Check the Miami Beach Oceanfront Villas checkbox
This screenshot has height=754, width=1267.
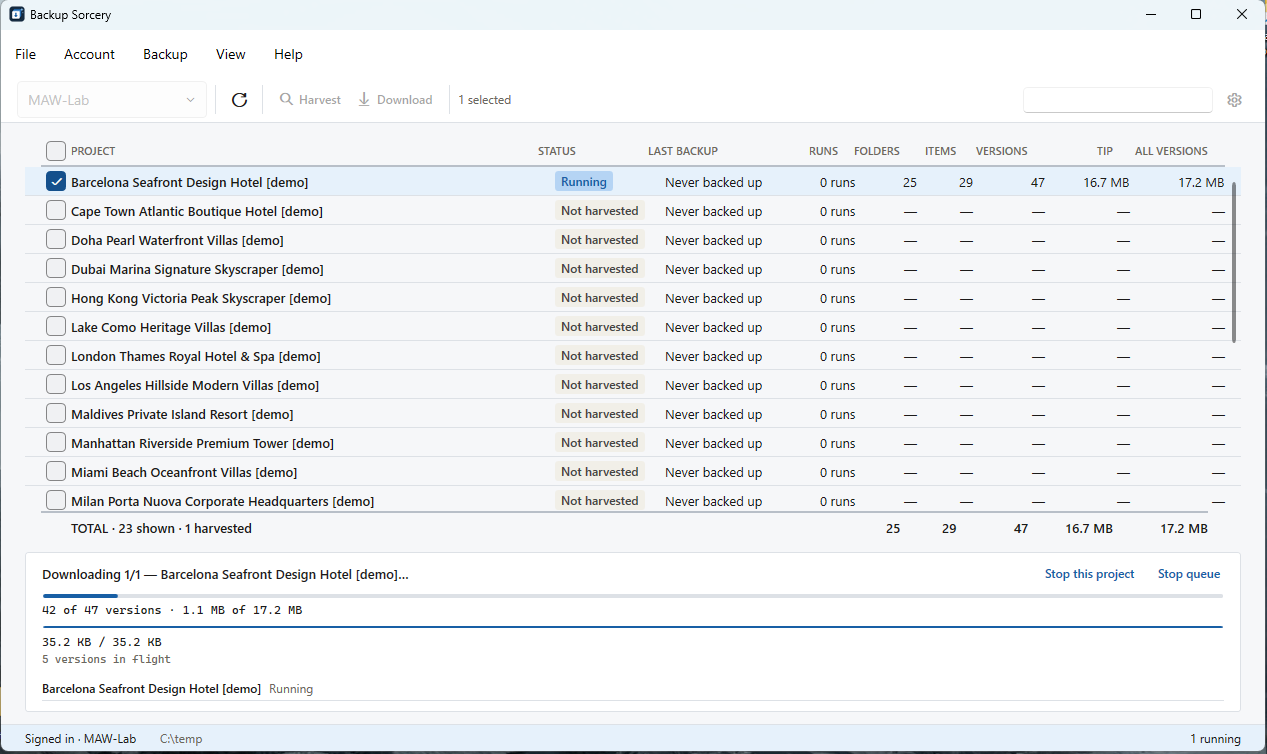56,472
